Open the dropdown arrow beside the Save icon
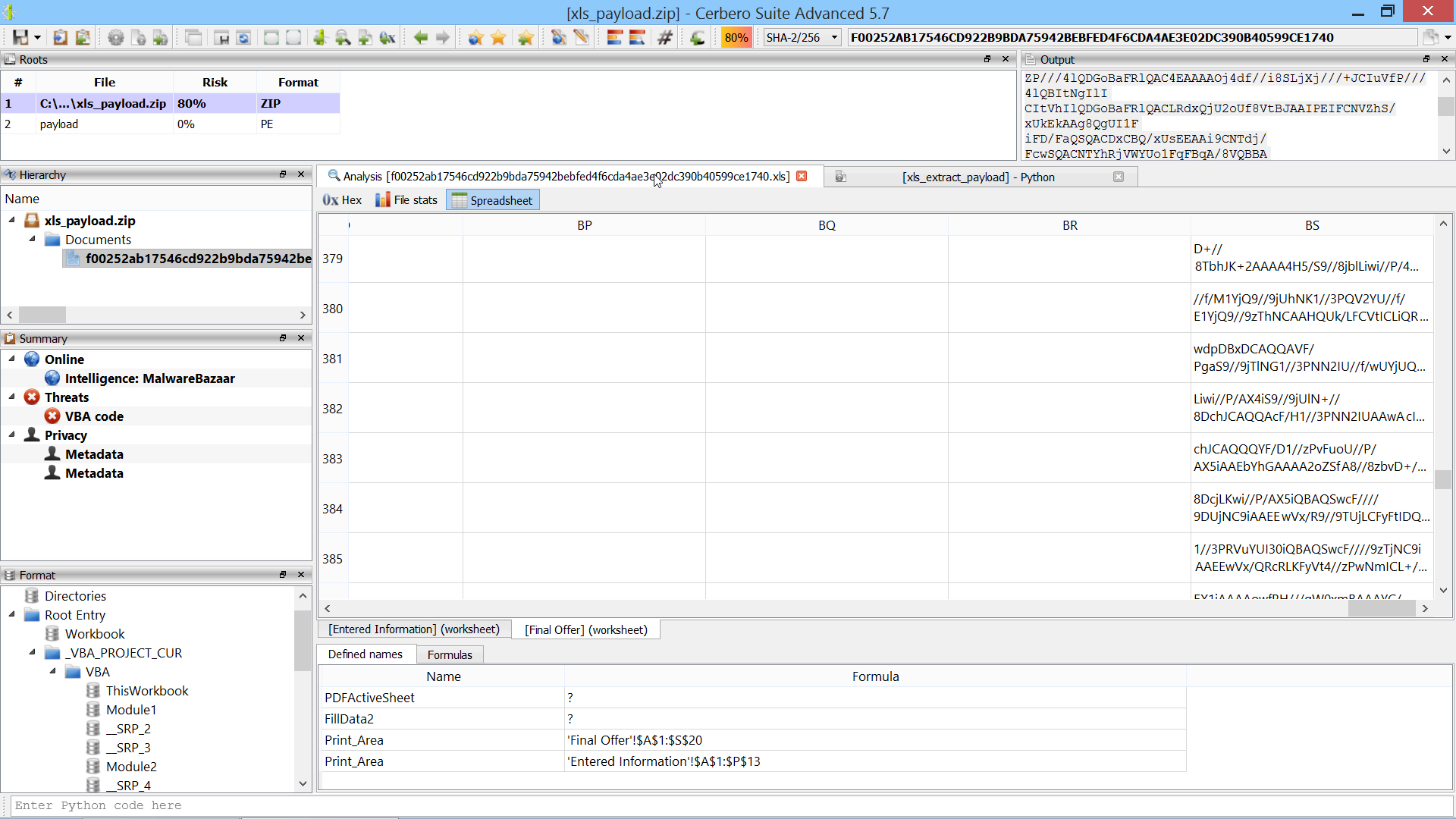 37,37
